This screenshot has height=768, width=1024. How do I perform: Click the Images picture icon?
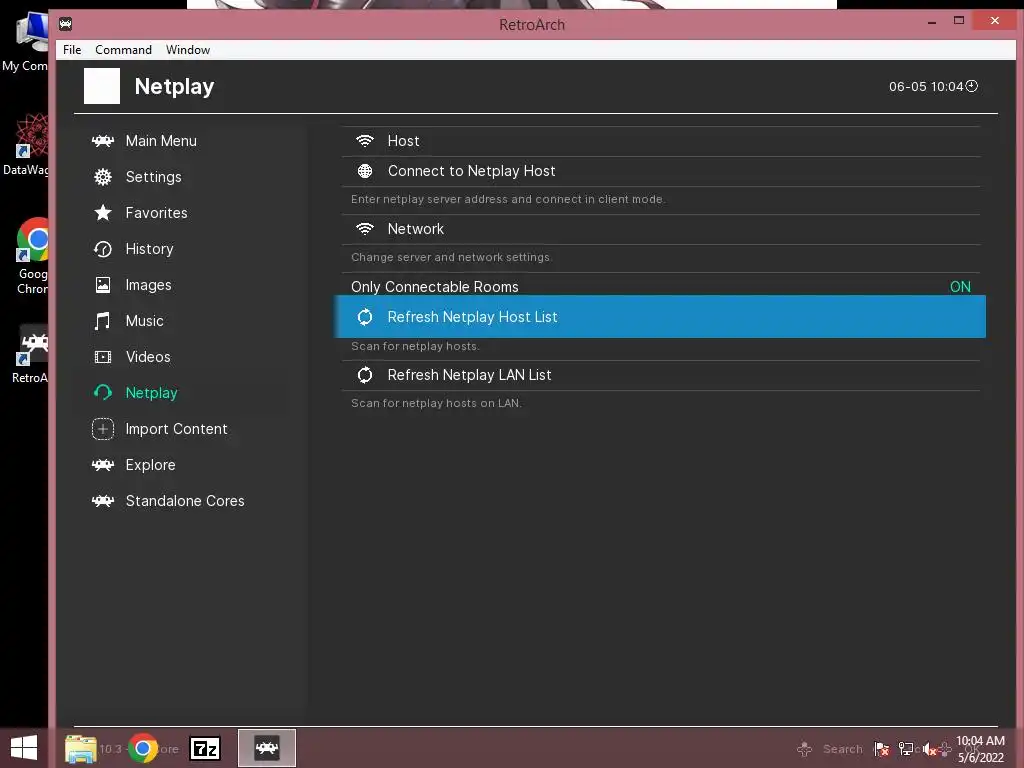(x=103, y=285)
